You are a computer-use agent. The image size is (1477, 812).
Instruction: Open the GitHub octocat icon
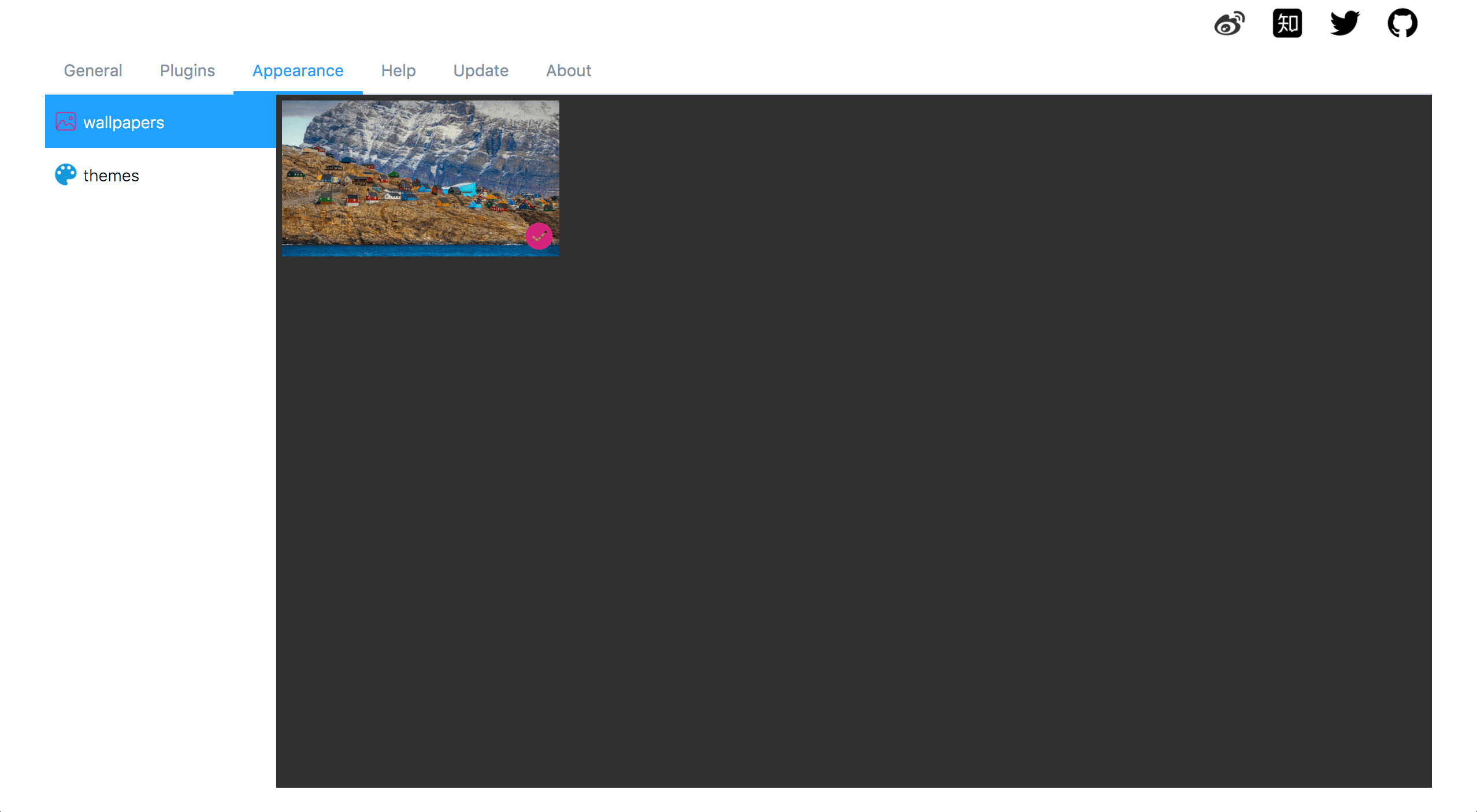click(1402, 24)
